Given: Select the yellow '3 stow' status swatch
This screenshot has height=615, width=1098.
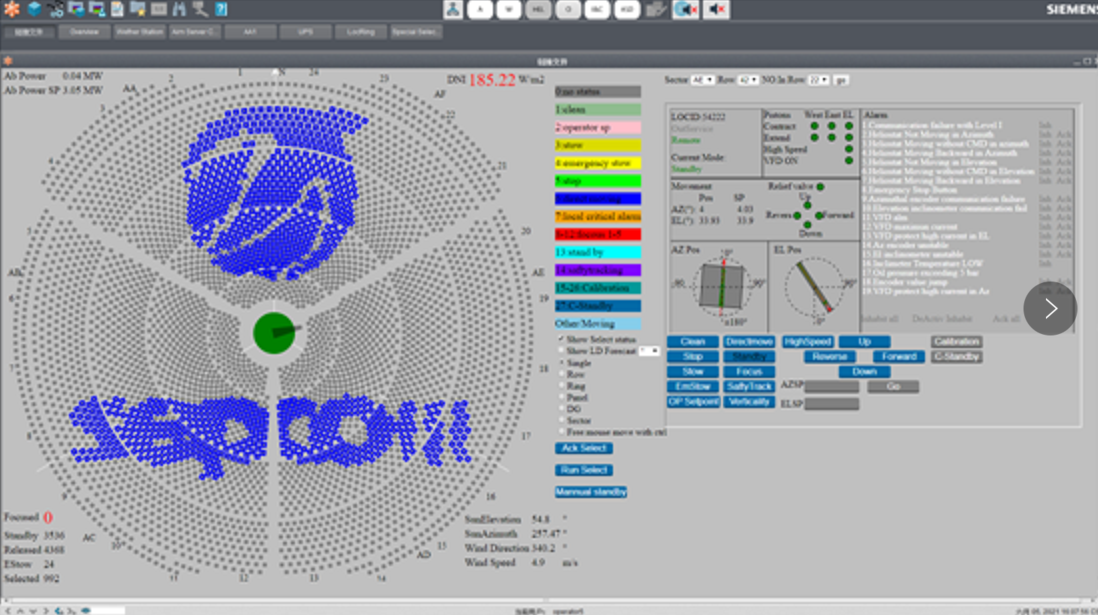Looking at the screenshot, I should pos(598,146).
